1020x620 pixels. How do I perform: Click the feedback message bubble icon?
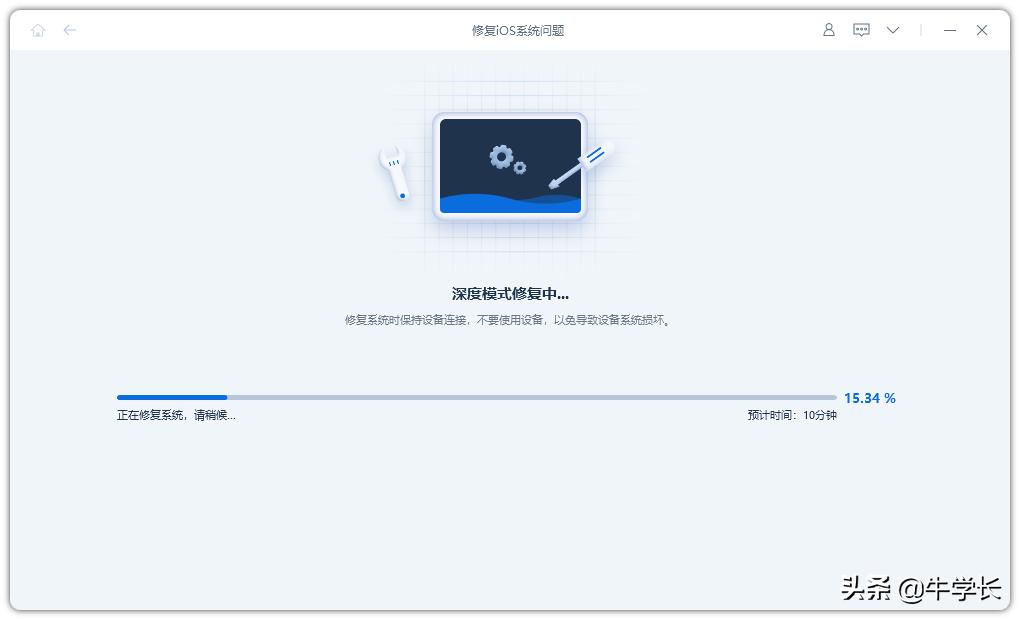coord(860,30)
